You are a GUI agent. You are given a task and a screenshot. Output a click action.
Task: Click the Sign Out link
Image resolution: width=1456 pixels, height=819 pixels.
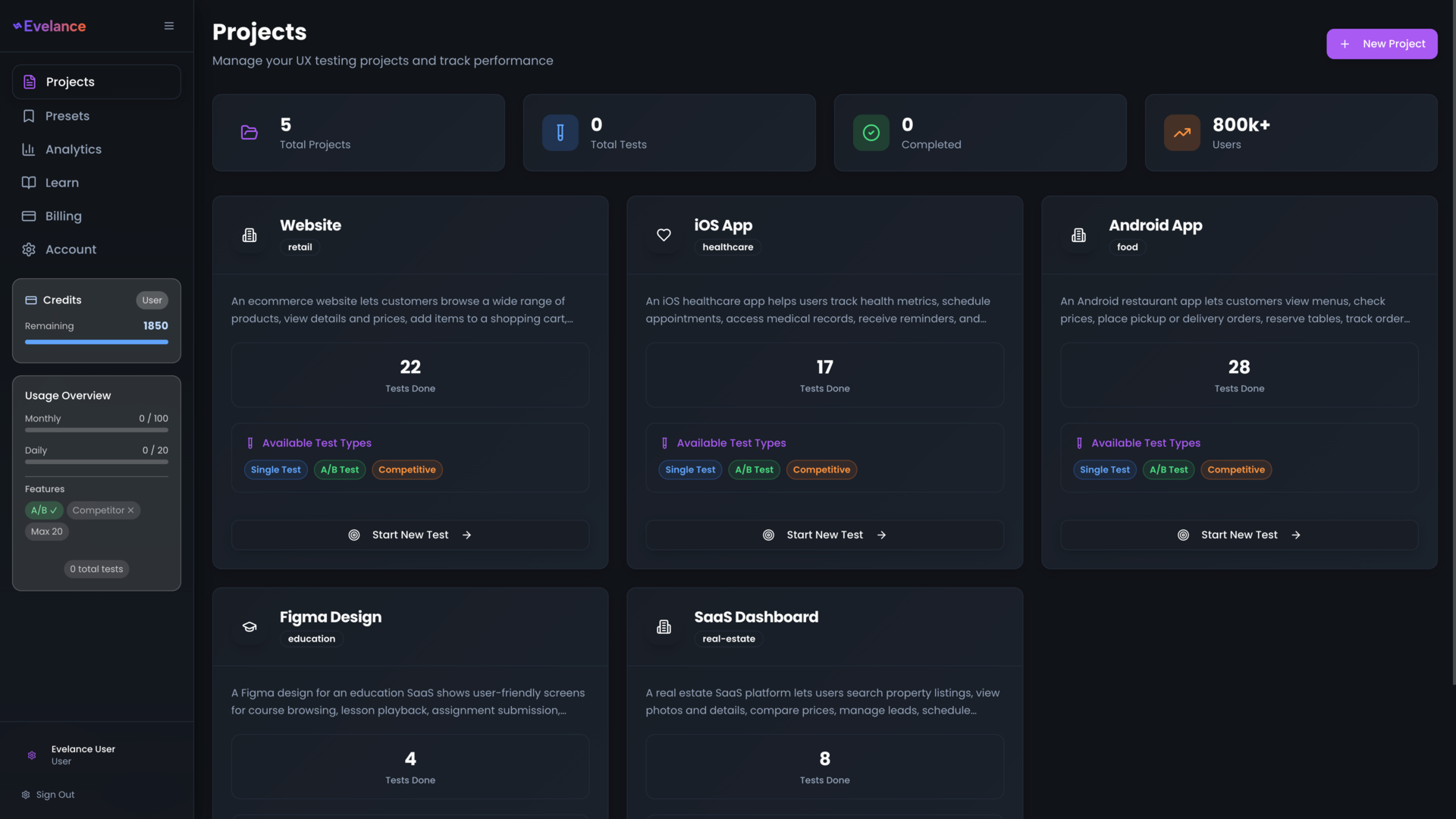click(55, 795)
